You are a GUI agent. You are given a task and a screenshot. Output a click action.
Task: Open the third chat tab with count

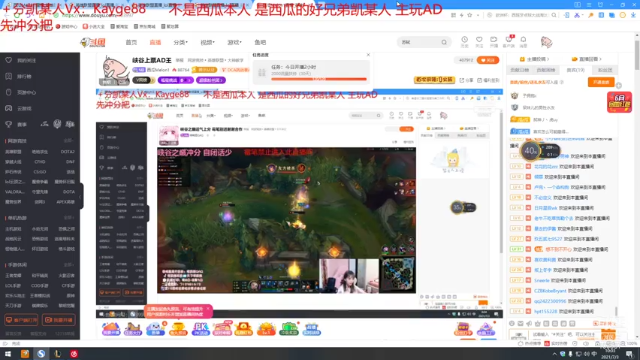(x=576, y=70)
